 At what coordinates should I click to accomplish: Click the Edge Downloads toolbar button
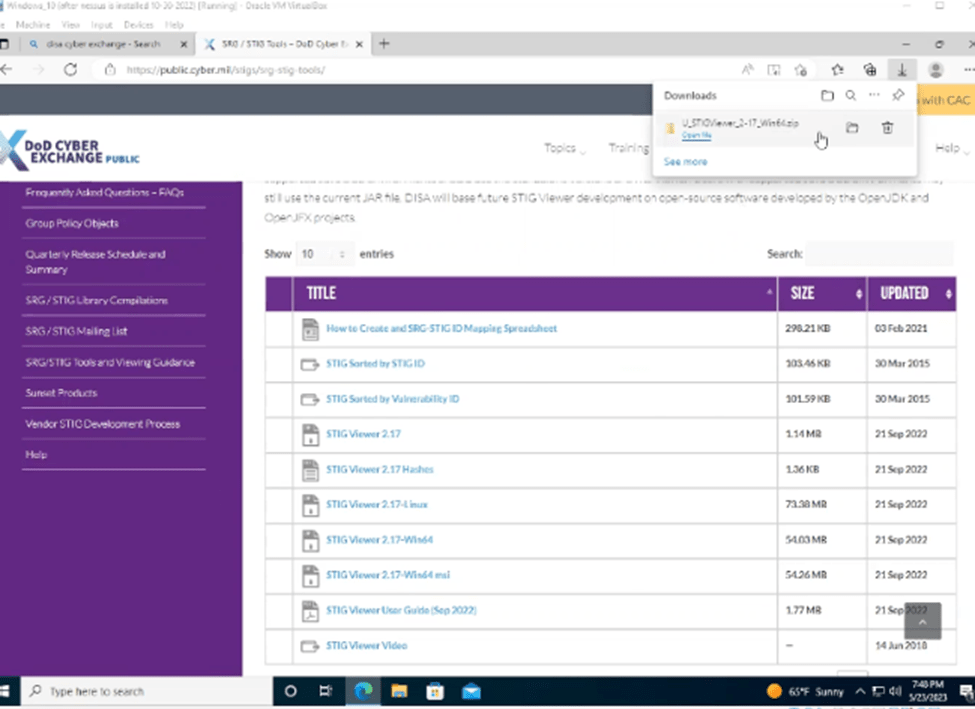(x=902, y=70)
